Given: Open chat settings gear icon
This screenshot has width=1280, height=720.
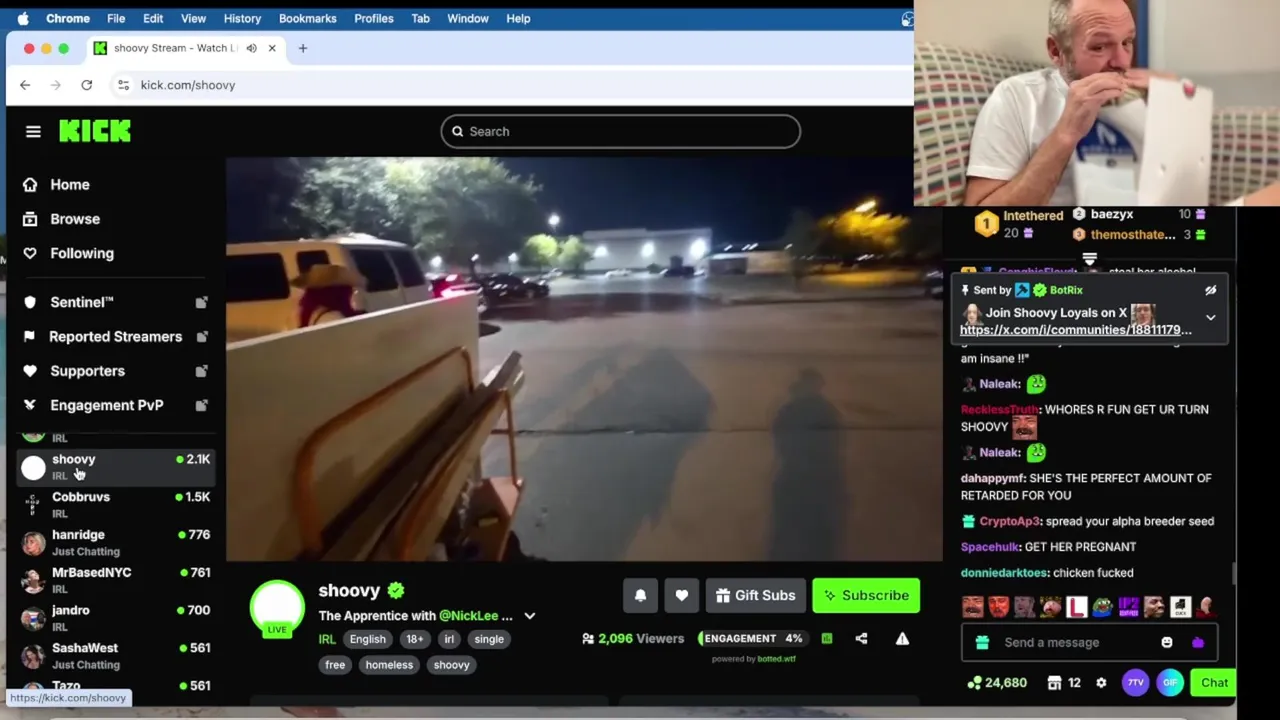Looking at the screenshot, I should point(1101,683).
